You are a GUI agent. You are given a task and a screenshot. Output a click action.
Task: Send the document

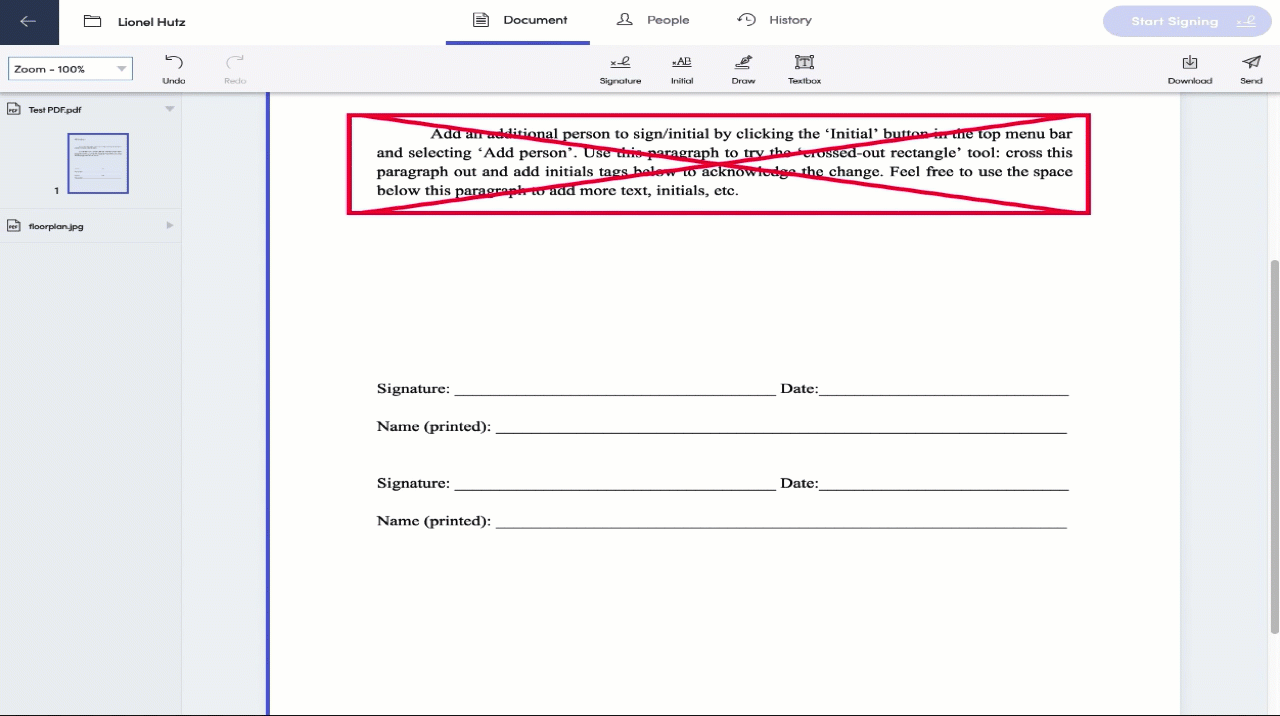click(1251, 68)
